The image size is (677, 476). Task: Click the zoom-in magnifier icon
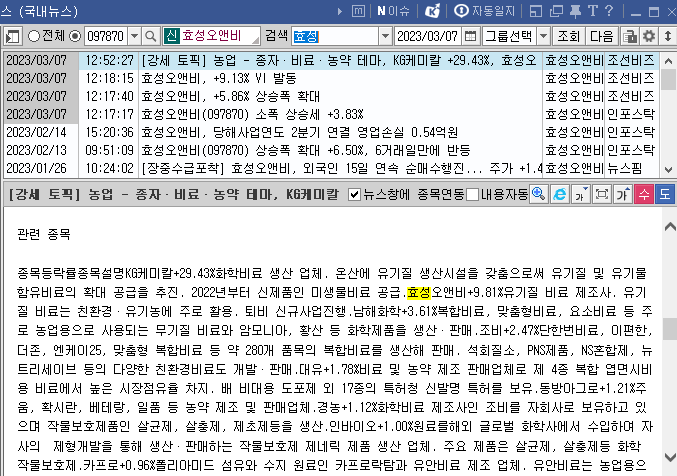coord(538,194)
